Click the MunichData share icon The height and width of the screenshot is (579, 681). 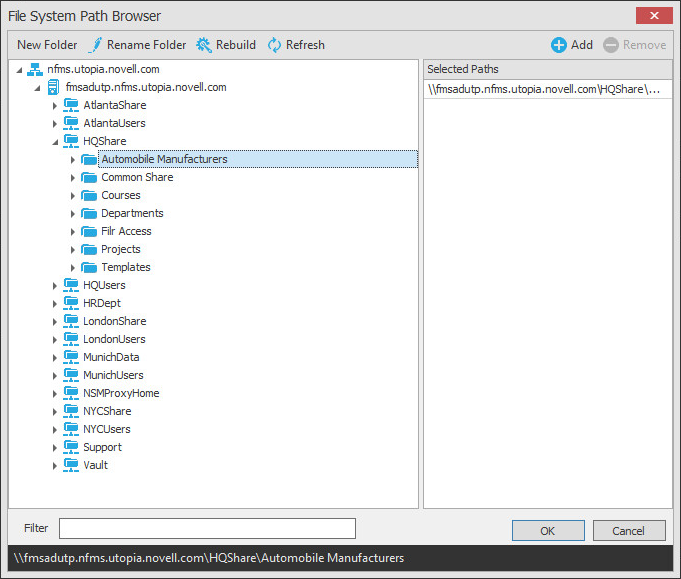point(71,357)
